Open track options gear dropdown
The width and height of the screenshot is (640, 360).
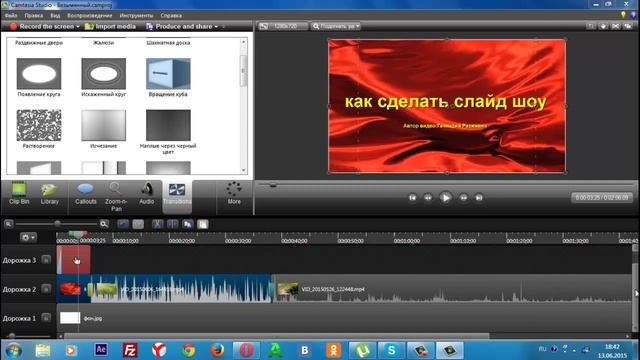click(28, 237)
